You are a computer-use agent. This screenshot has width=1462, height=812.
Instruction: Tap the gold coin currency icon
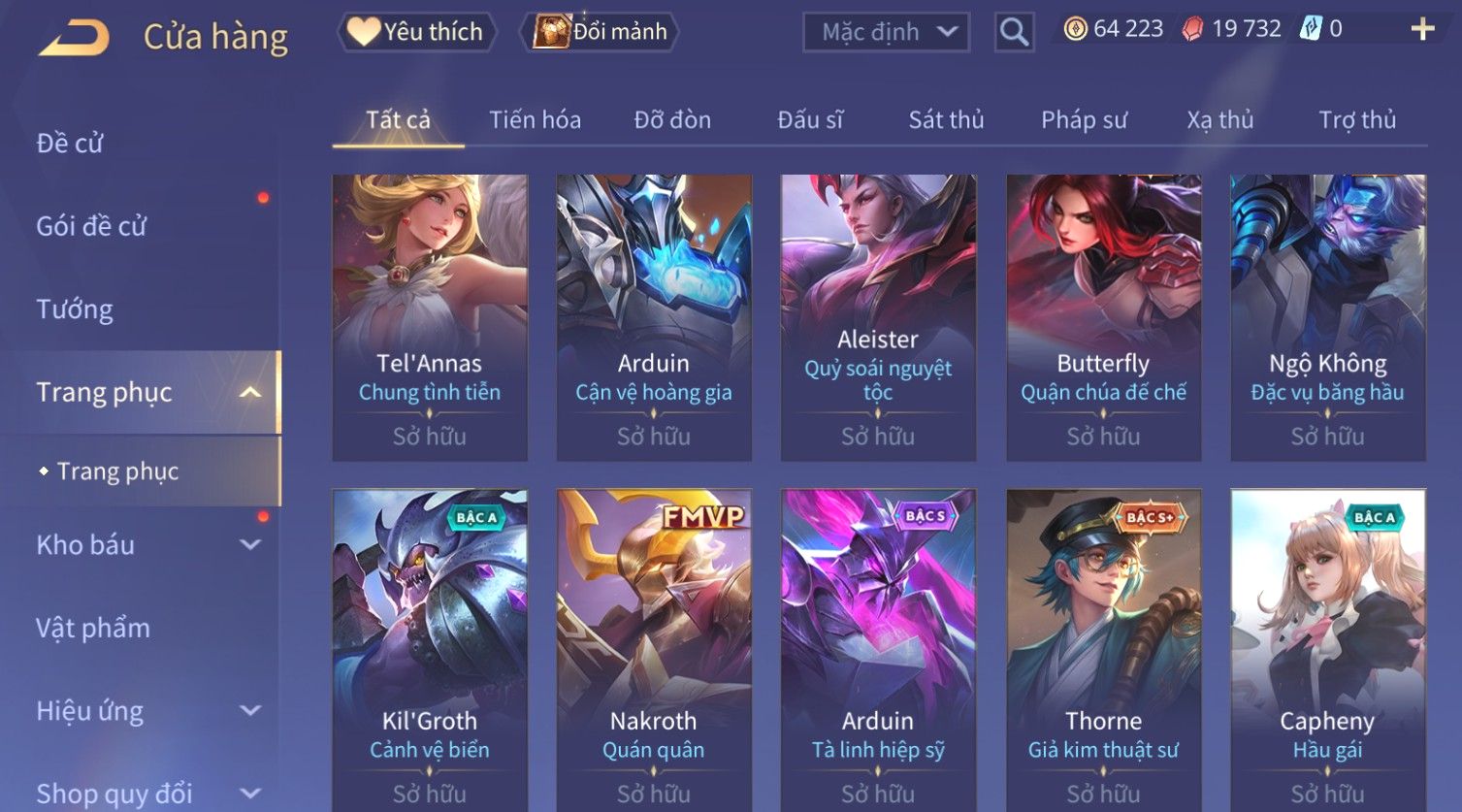[1076, 29]
